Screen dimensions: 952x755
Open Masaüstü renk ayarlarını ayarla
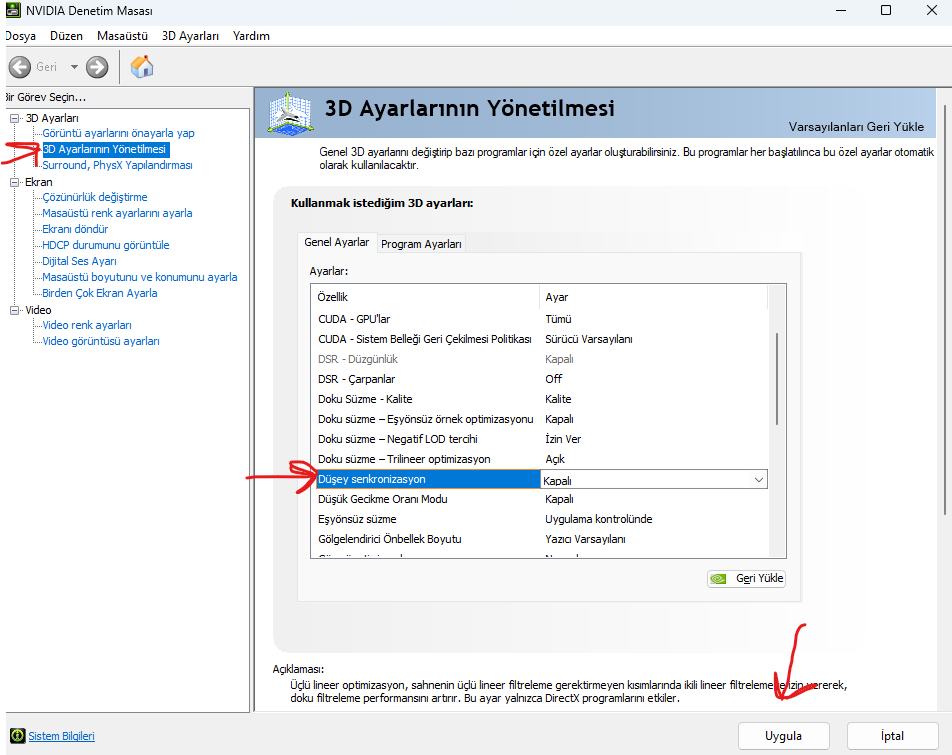(x=117, y=213)
